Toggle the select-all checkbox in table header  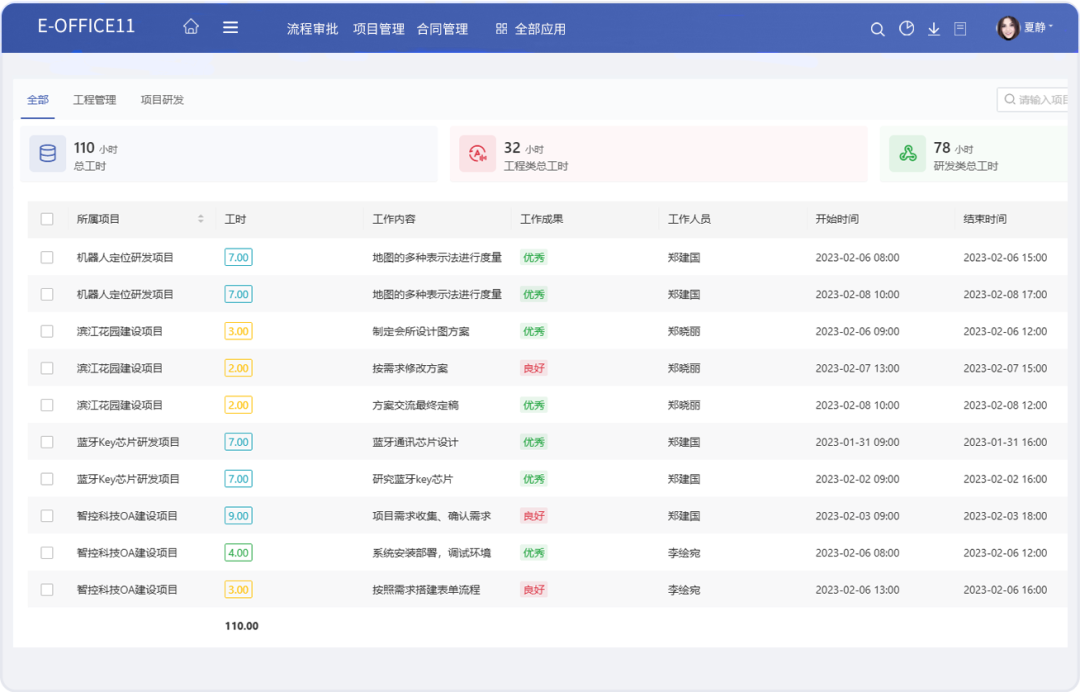point(47,219)
